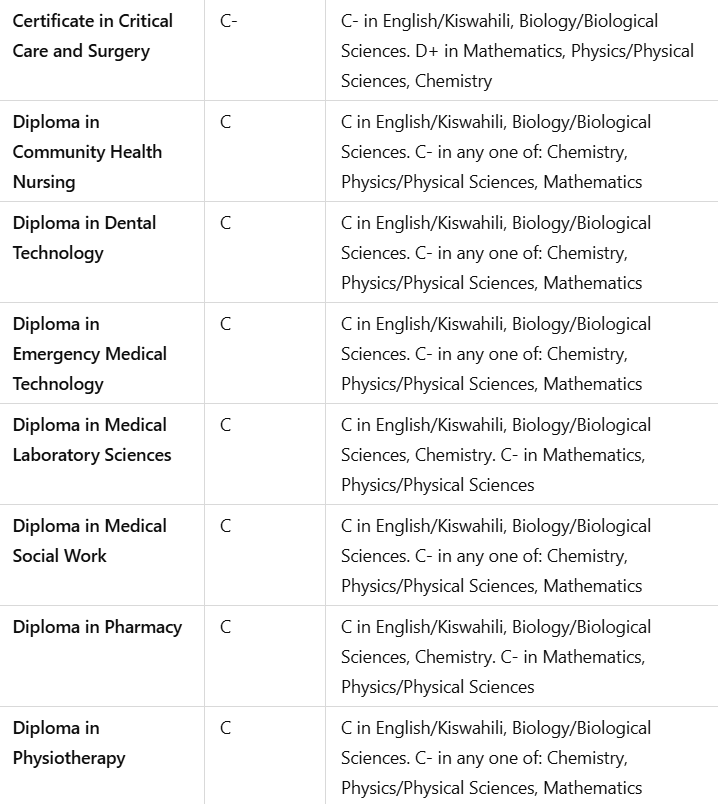Click the C grade for Medical Laboratory Sciences
Image resolution: width=718 pixels, height=804 pixels.
pyautogui.click(x=225, y=425)
